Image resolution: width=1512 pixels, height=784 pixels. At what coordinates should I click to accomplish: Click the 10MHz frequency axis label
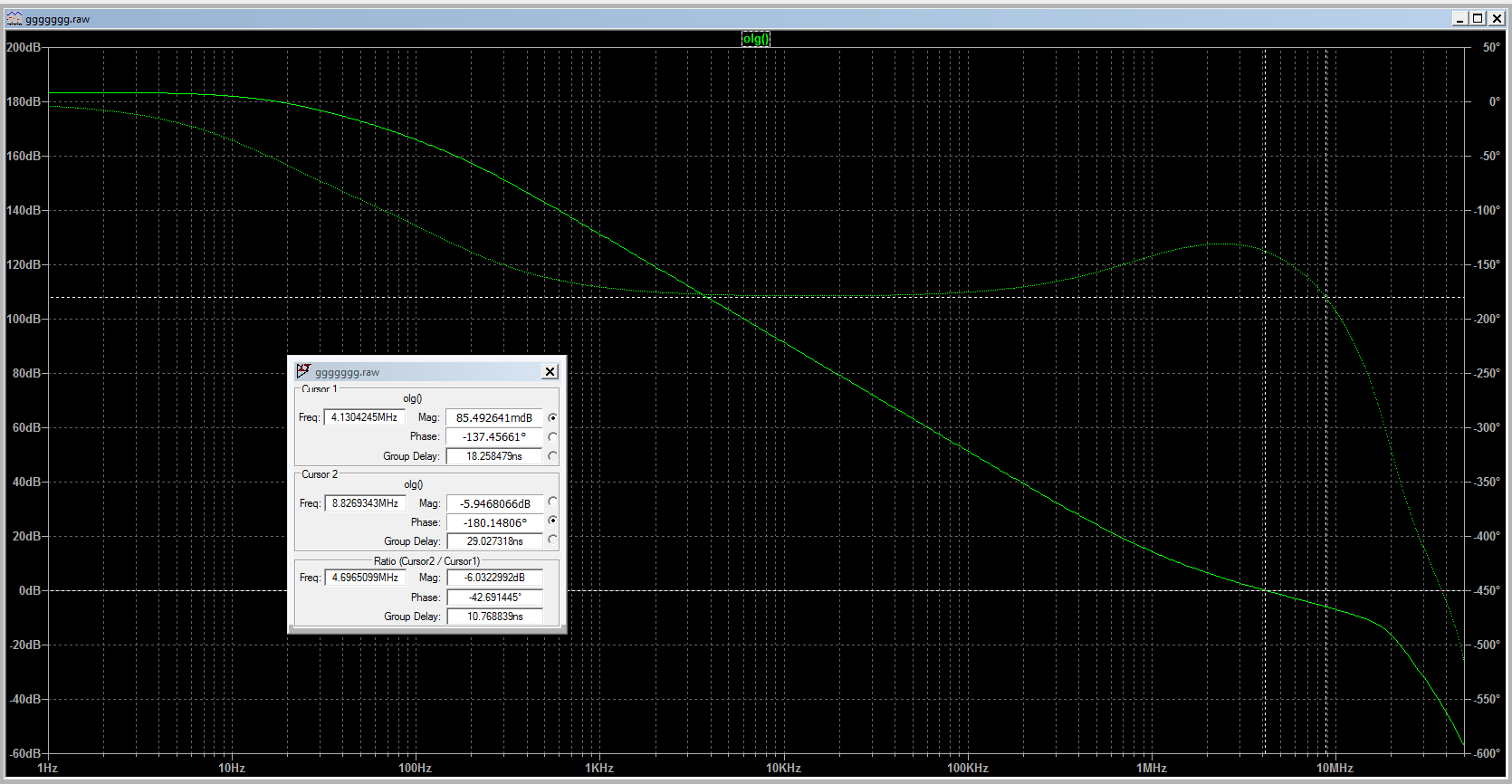1335,768
